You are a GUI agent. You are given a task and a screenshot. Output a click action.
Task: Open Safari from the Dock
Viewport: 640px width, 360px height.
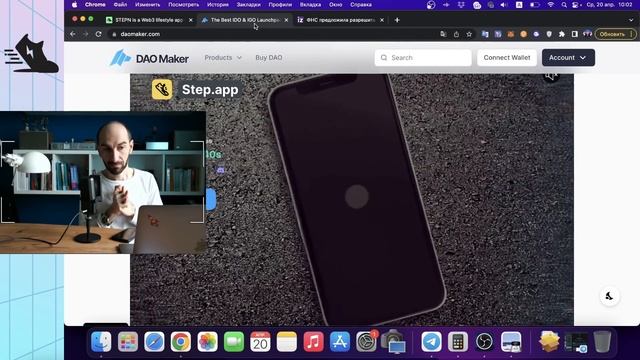coord(154,342)
